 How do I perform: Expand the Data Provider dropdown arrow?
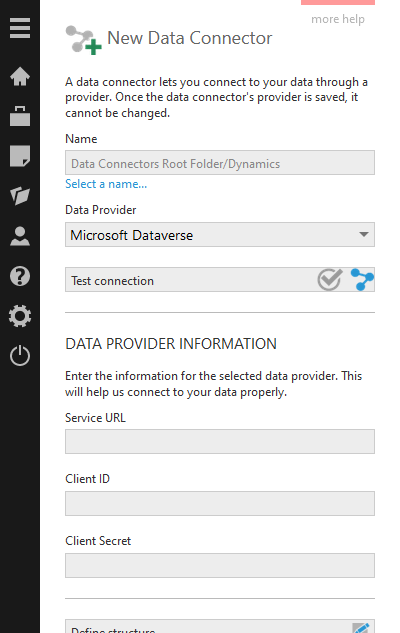[364, 234]
